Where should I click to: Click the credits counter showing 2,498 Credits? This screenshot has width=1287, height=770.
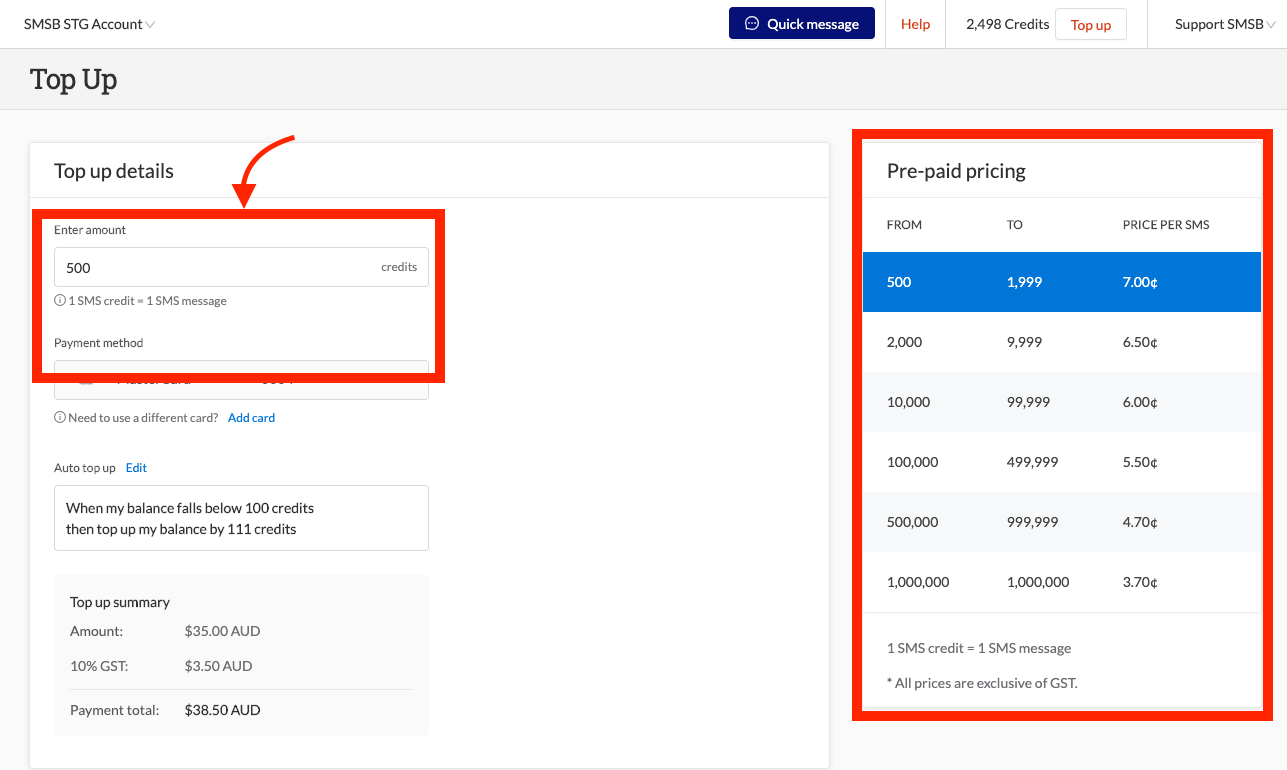1006,23
